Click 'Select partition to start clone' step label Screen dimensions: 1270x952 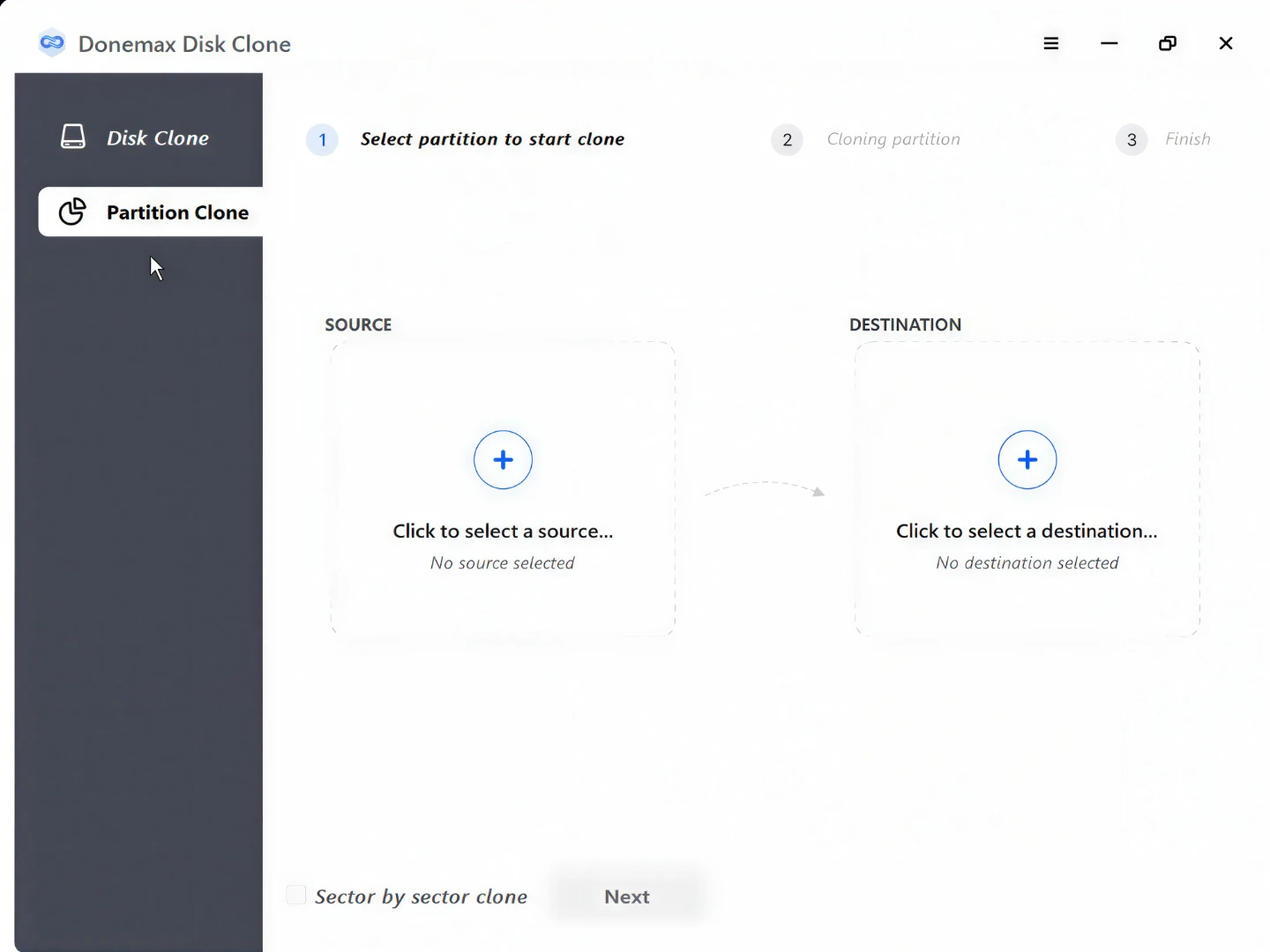click(x=492, y=139)
